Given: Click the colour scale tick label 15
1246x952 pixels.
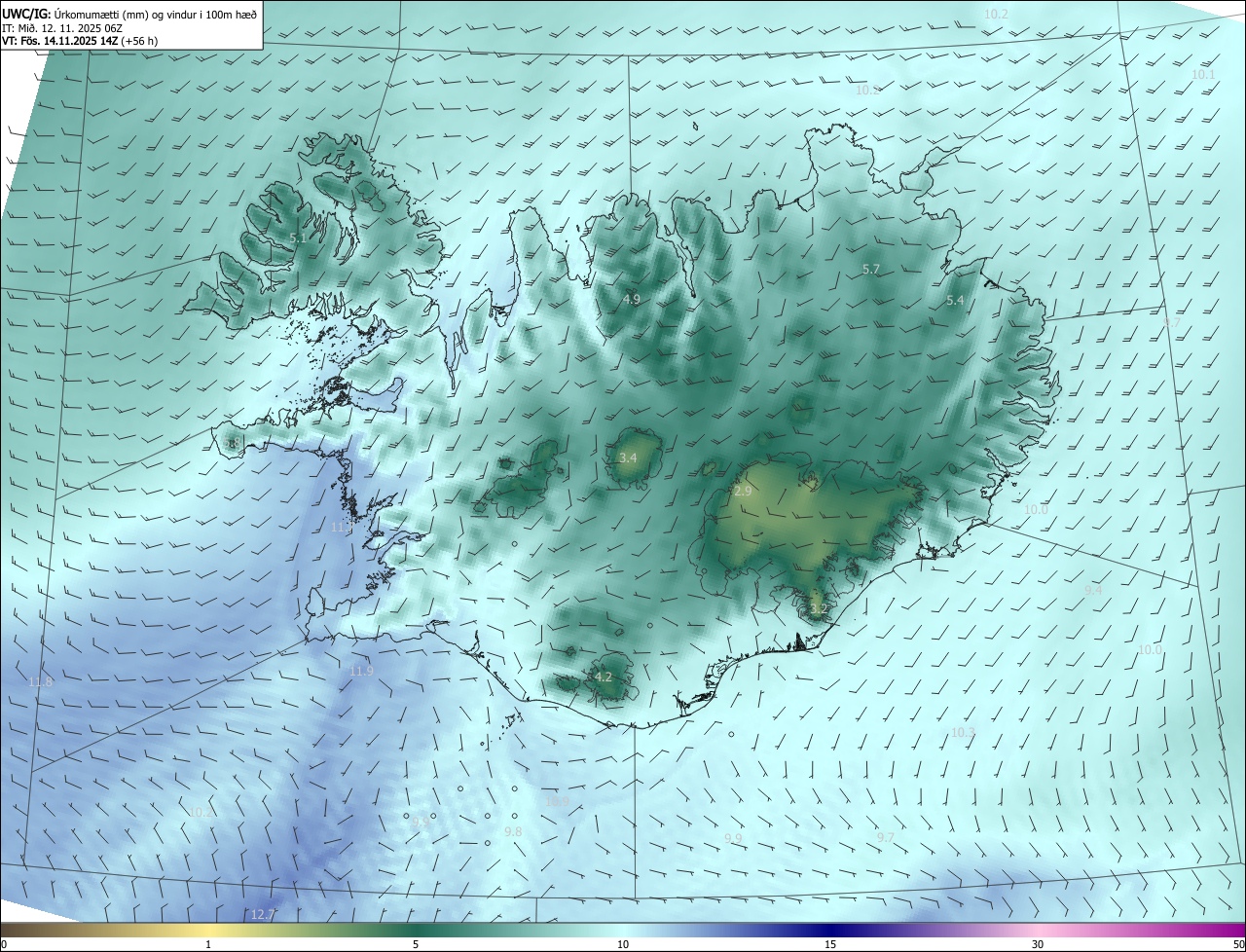Looking at the screenshot, I should pos(830,944).
